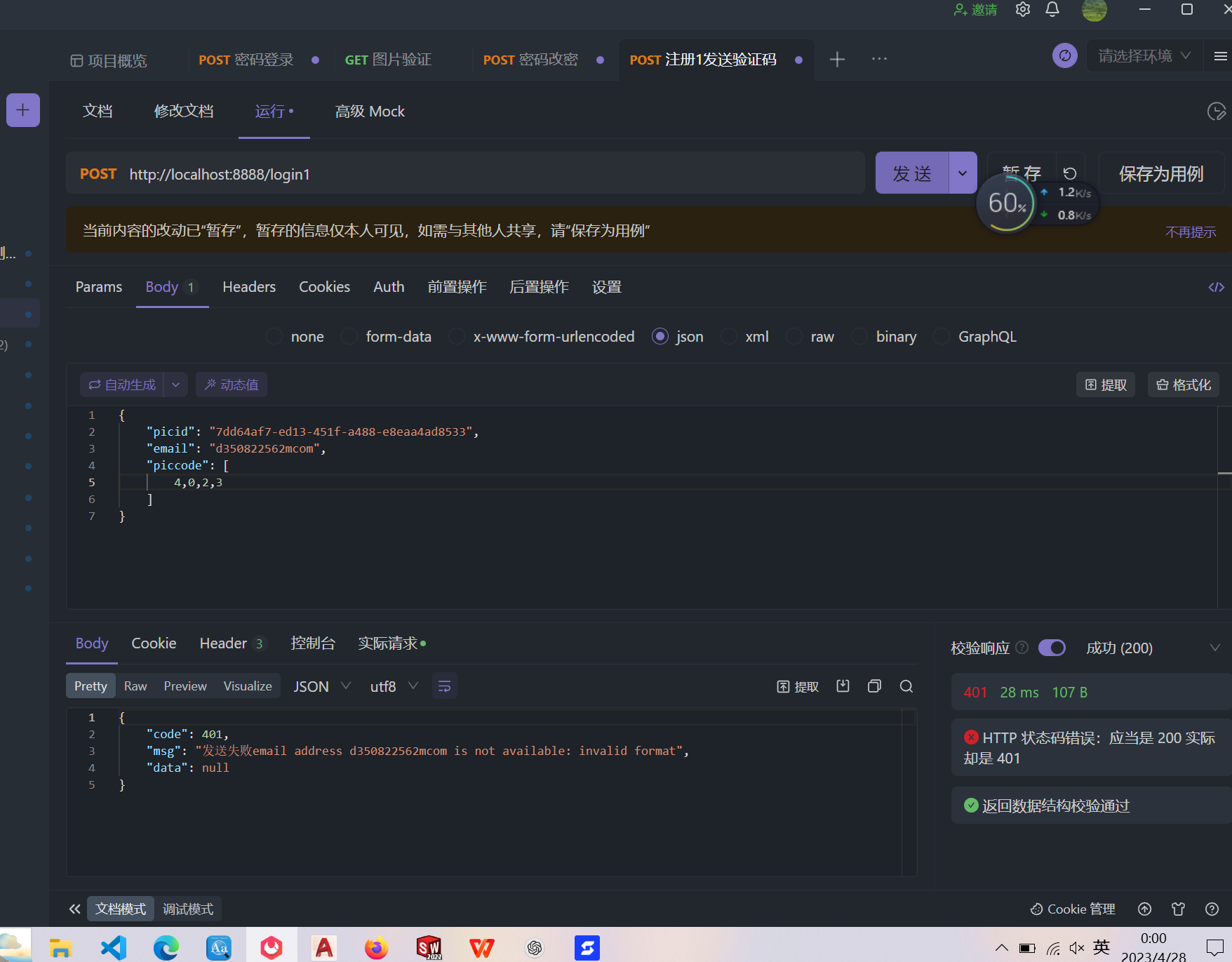Open the user avatar menu
Image resolution: width=1232 pixels, height=962 pixels.
(1094, 10)
